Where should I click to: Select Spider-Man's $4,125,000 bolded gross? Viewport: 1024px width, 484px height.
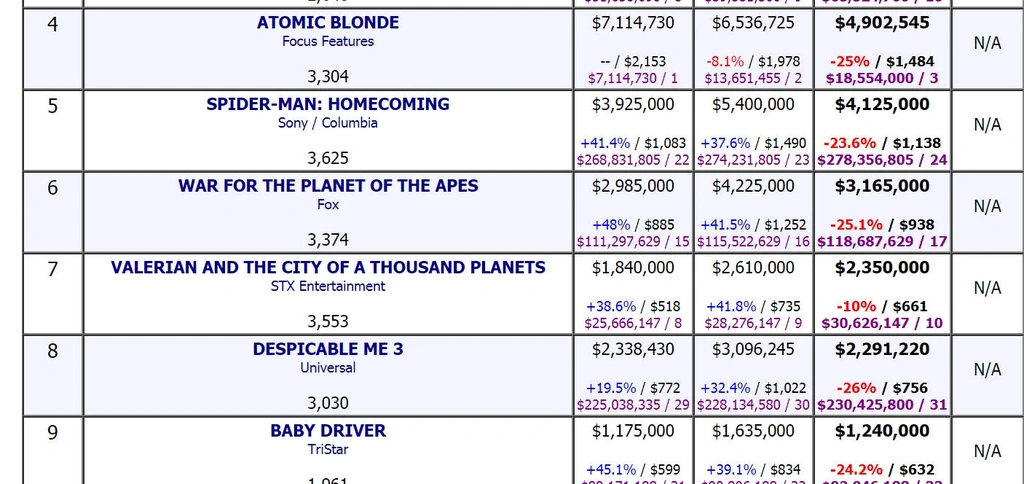click(x=881, y=104)
